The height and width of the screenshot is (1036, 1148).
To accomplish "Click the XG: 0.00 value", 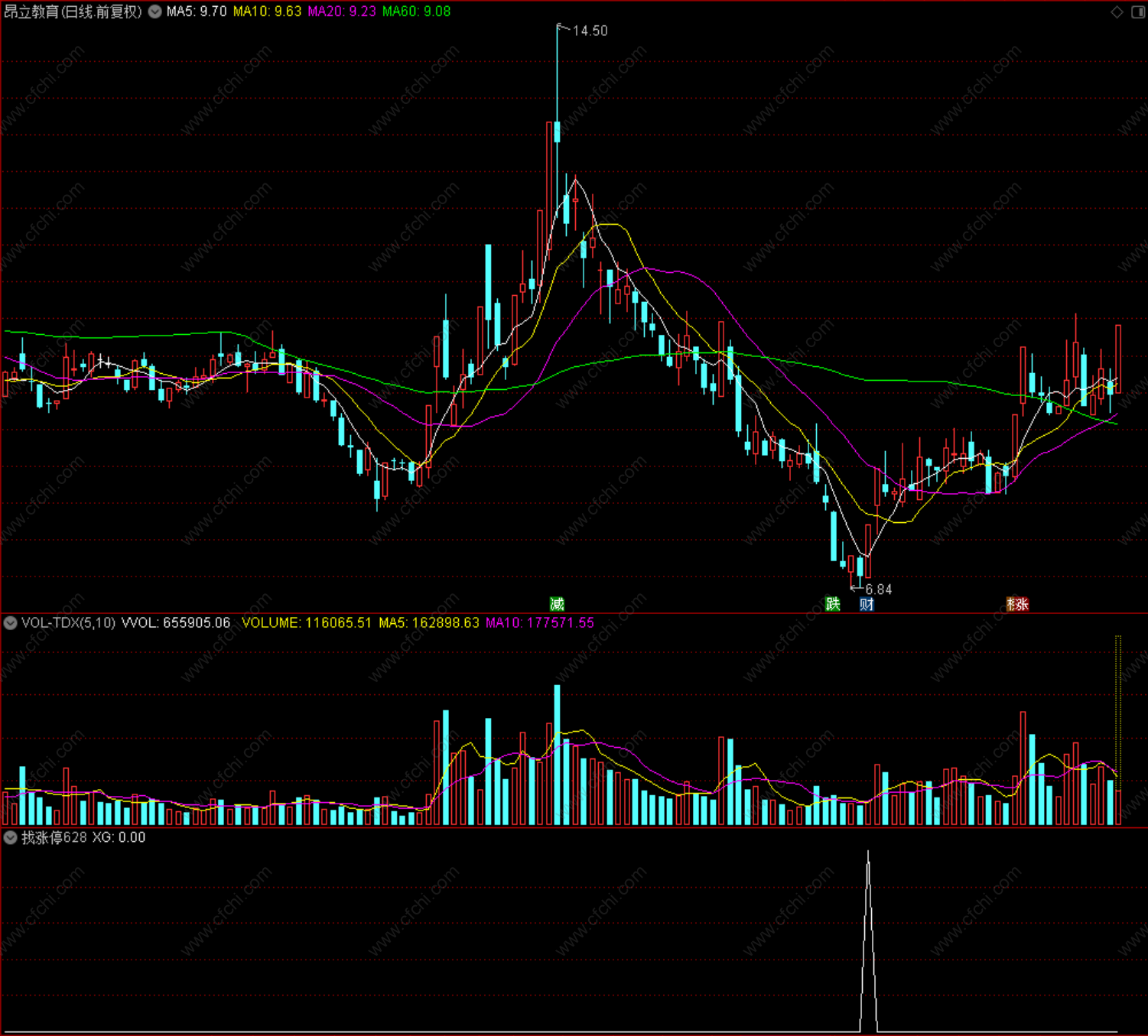I will coord(119,837).
